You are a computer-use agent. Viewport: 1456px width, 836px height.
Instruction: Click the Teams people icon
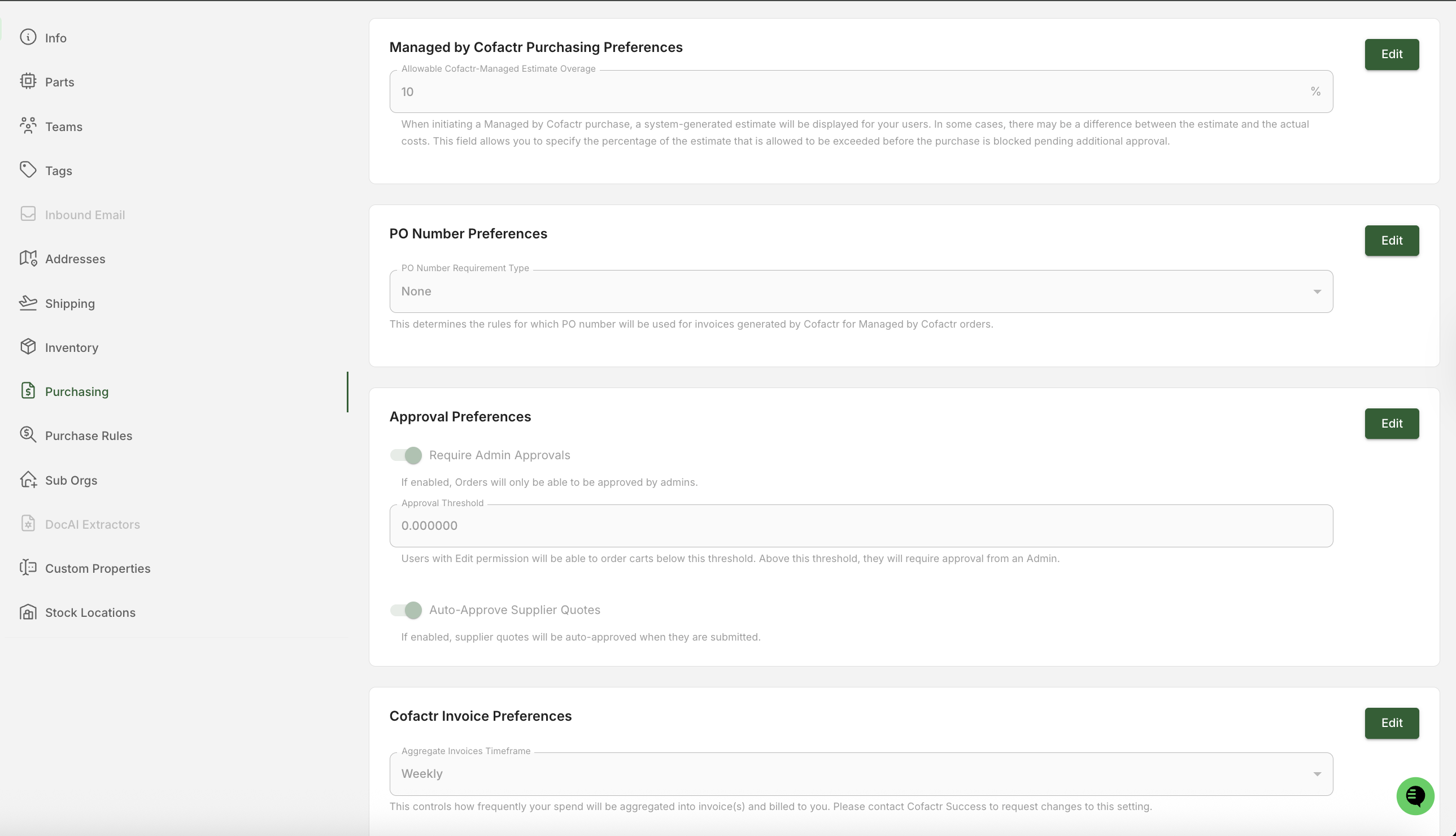28,126
